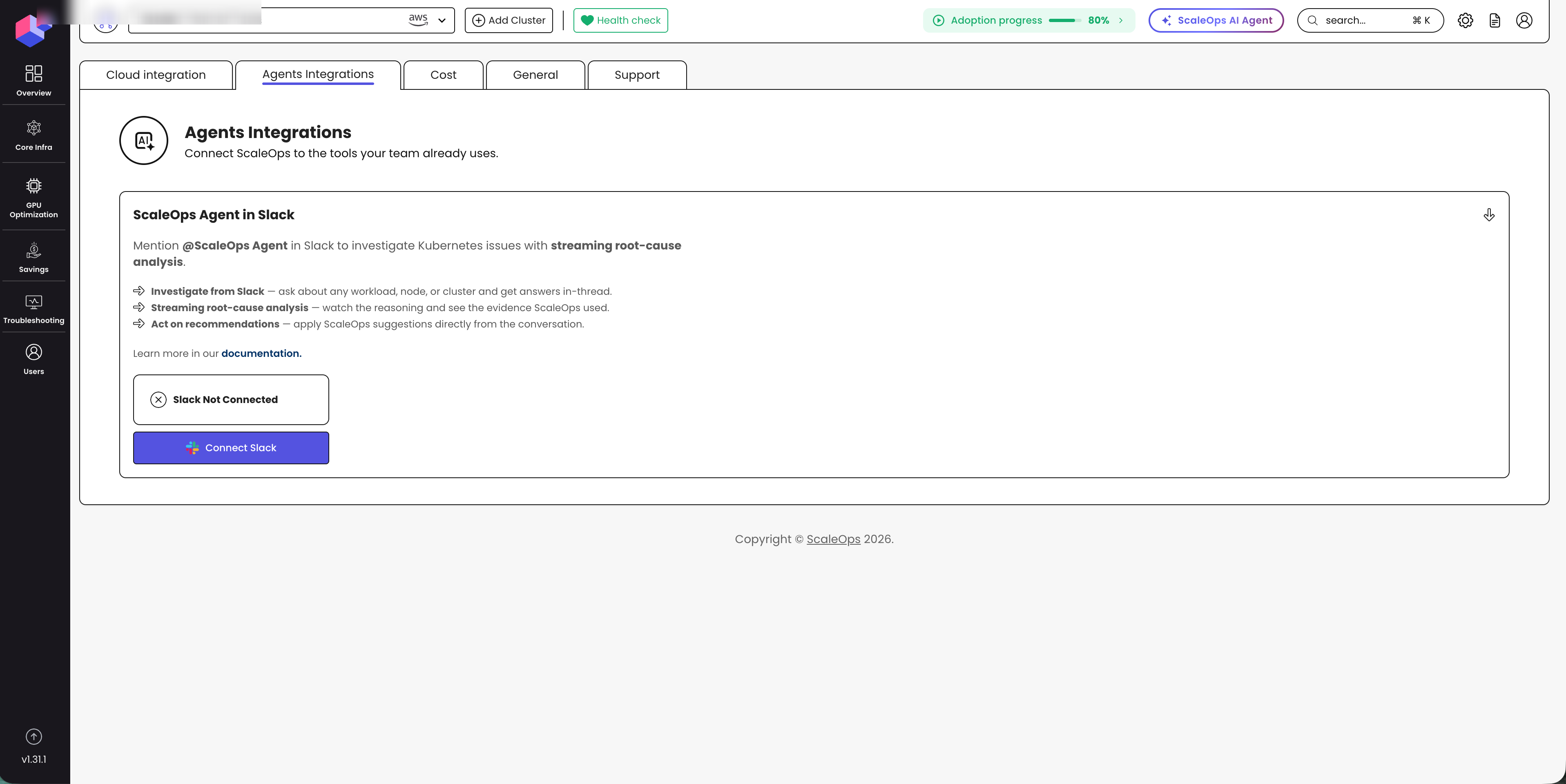Click the upgrade arrow icon above version
This screenshot has height=784, width=1566.
click(33, 737)
